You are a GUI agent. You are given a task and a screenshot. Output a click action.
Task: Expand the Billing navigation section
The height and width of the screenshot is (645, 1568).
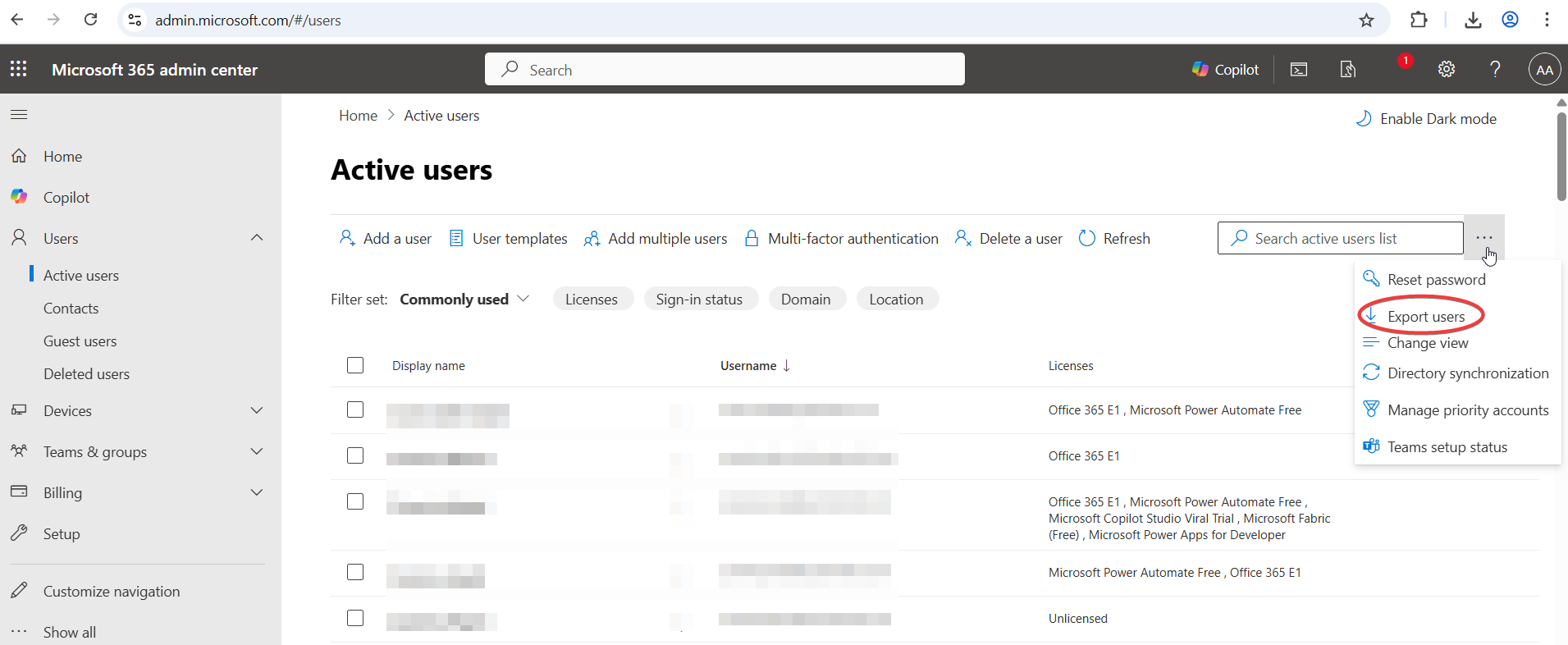tap(257, 492)
